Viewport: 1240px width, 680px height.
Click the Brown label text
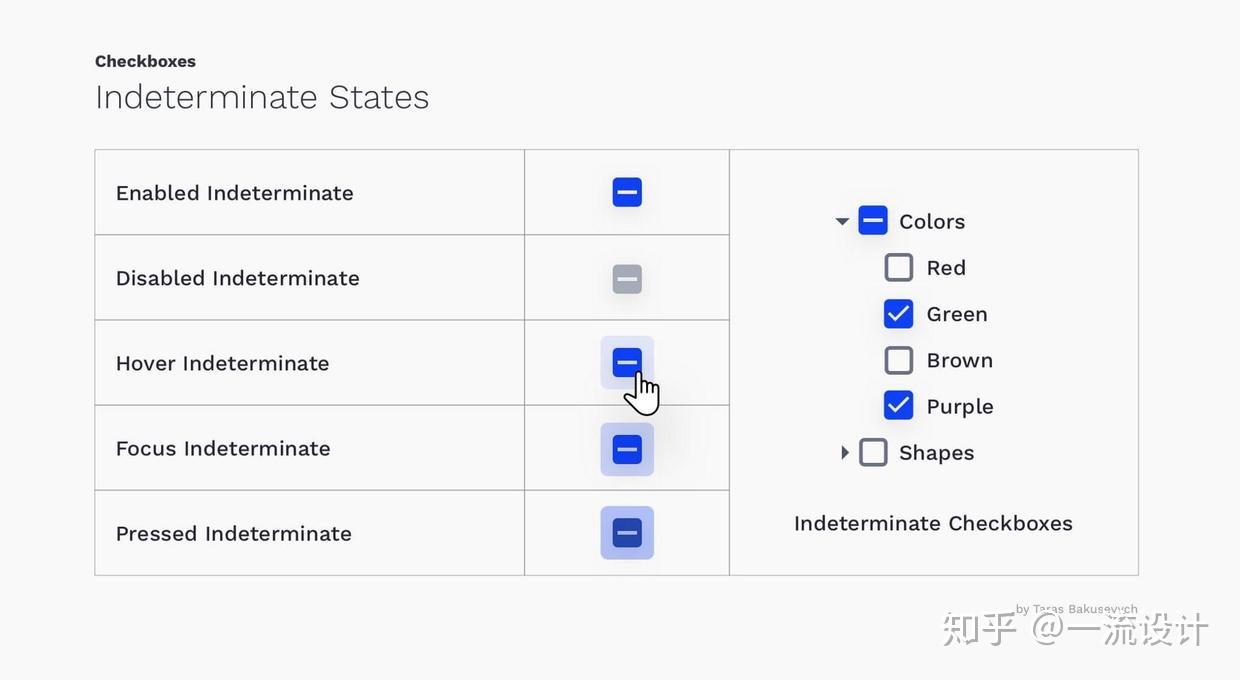(960, 360)
